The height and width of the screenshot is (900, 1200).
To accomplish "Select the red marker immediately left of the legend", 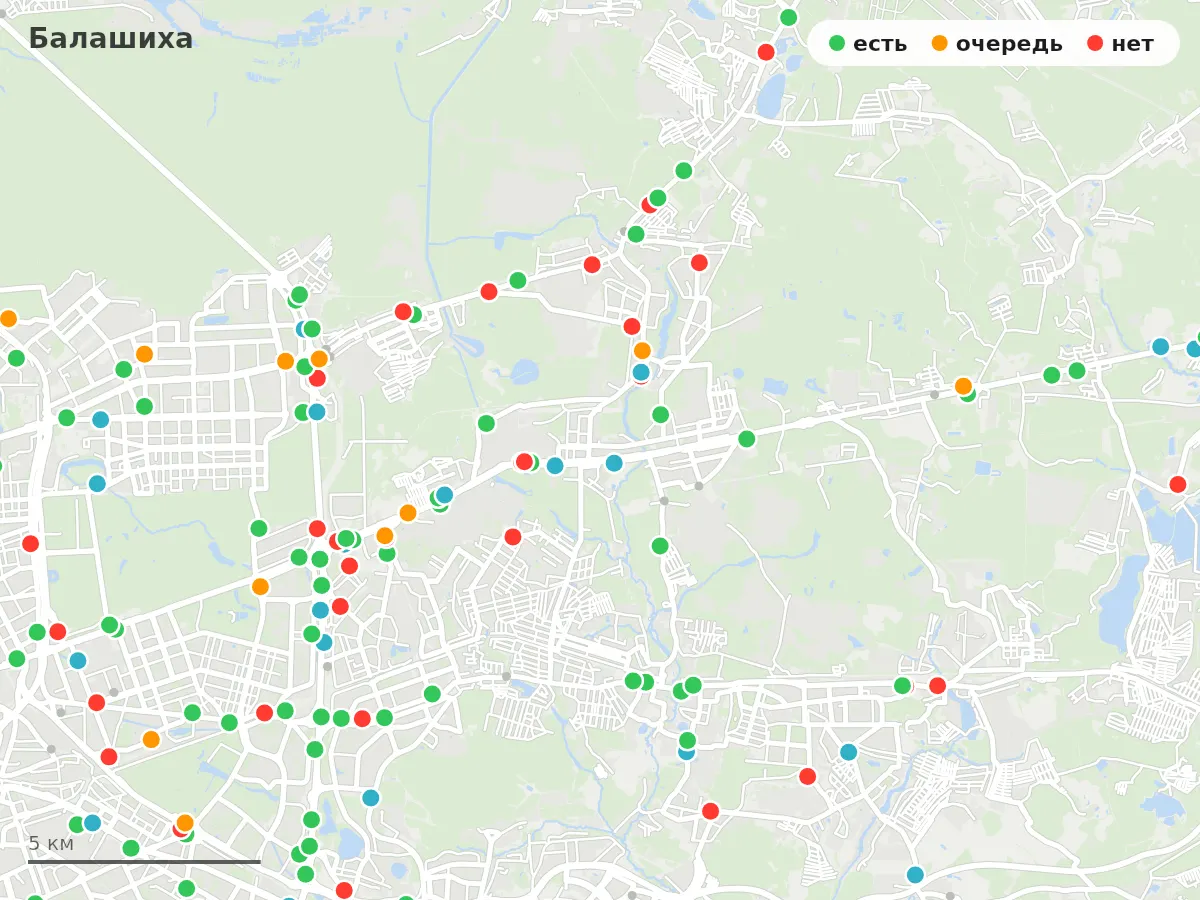I will [x=766, y=52].
